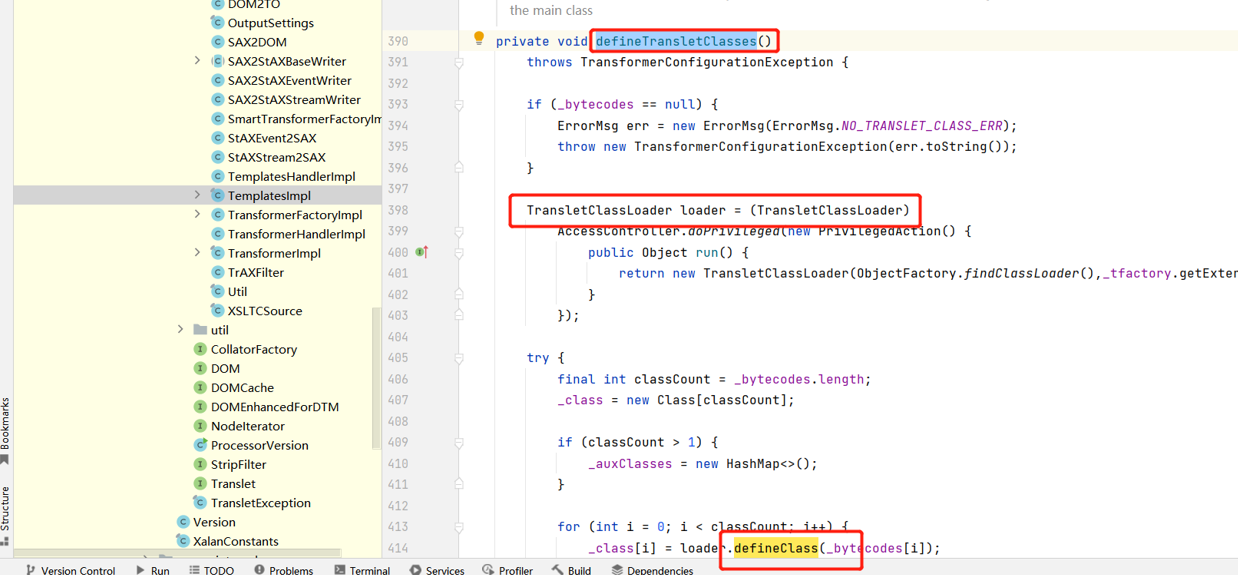The height and width of the screenshot is (575, 1238).
Task: Expand the TemplatesImpl tree node
Action: click(197, 196)
